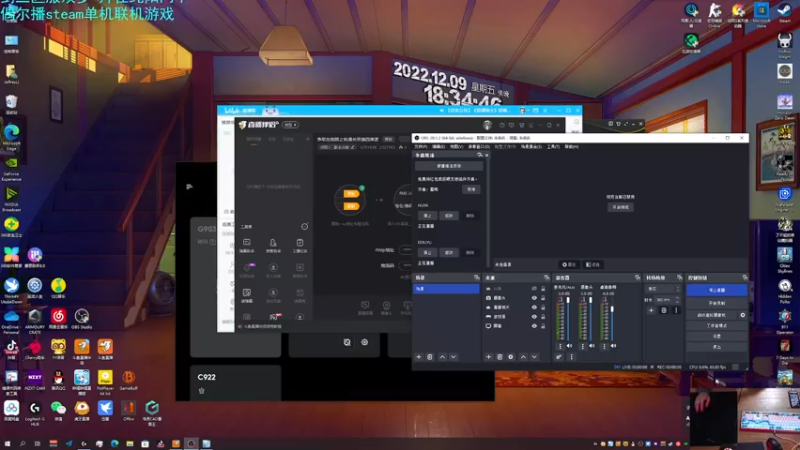Open taskbar search icon

[x=22, y=443]
